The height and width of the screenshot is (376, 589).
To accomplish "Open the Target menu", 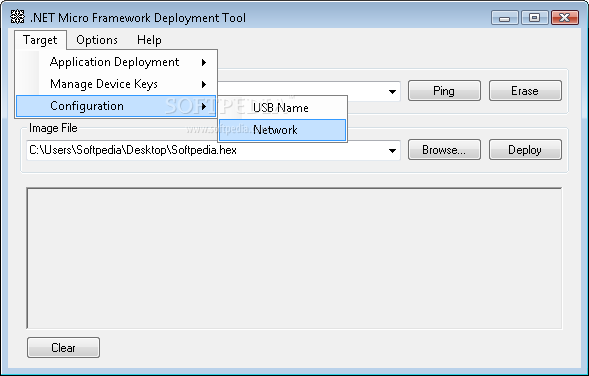I will [40, 40].
